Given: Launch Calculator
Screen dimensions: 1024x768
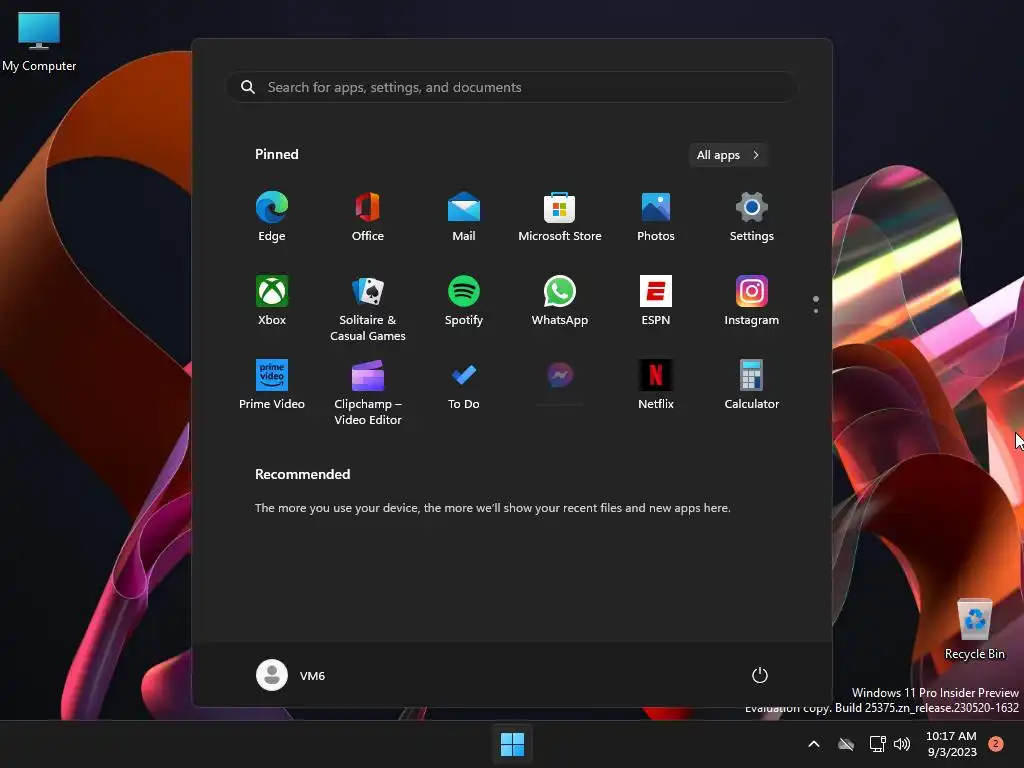Looking at the screenshot, I should (x=752, y=385).
